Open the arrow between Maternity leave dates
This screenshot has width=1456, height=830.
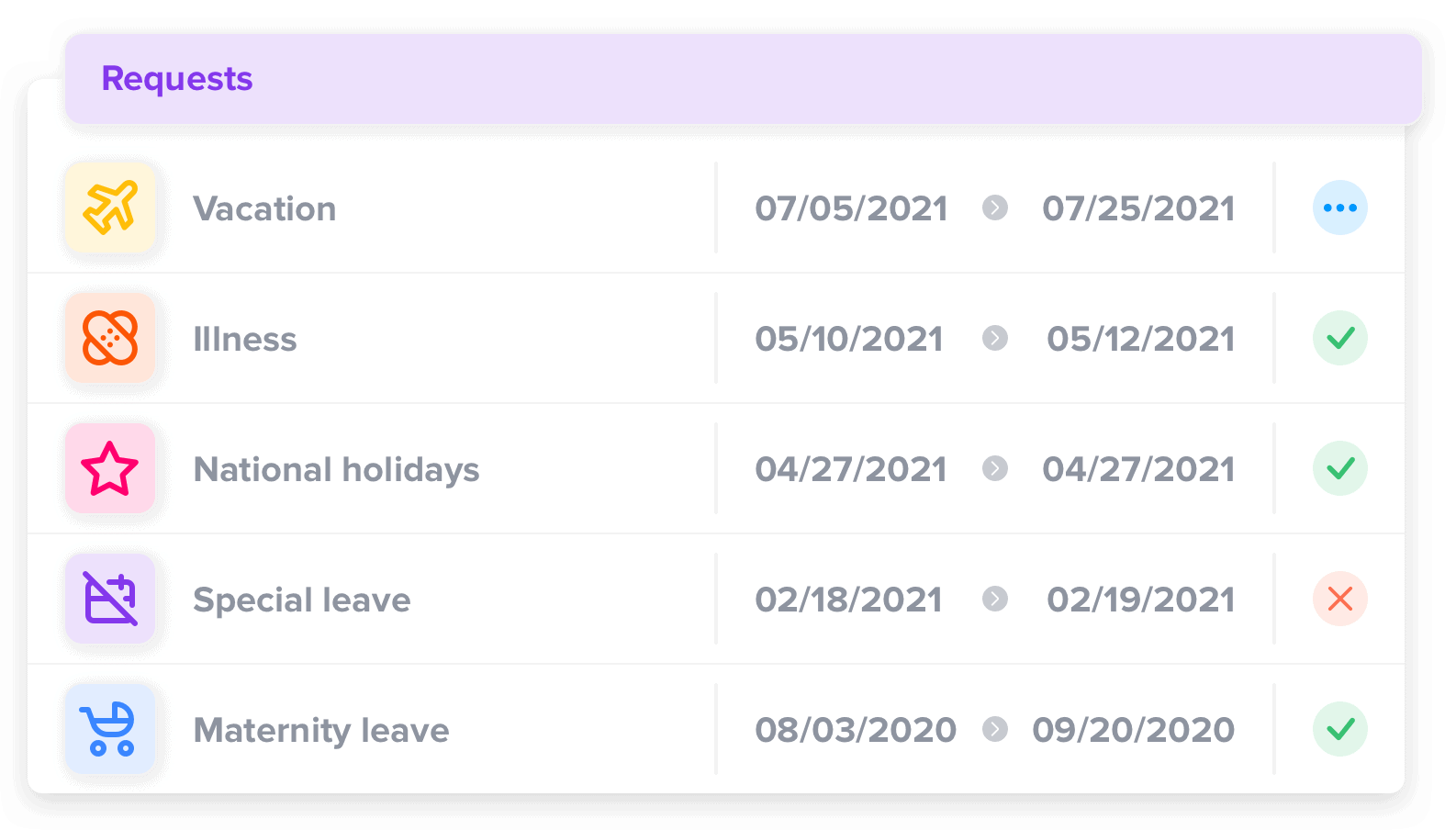click(997, 730)
